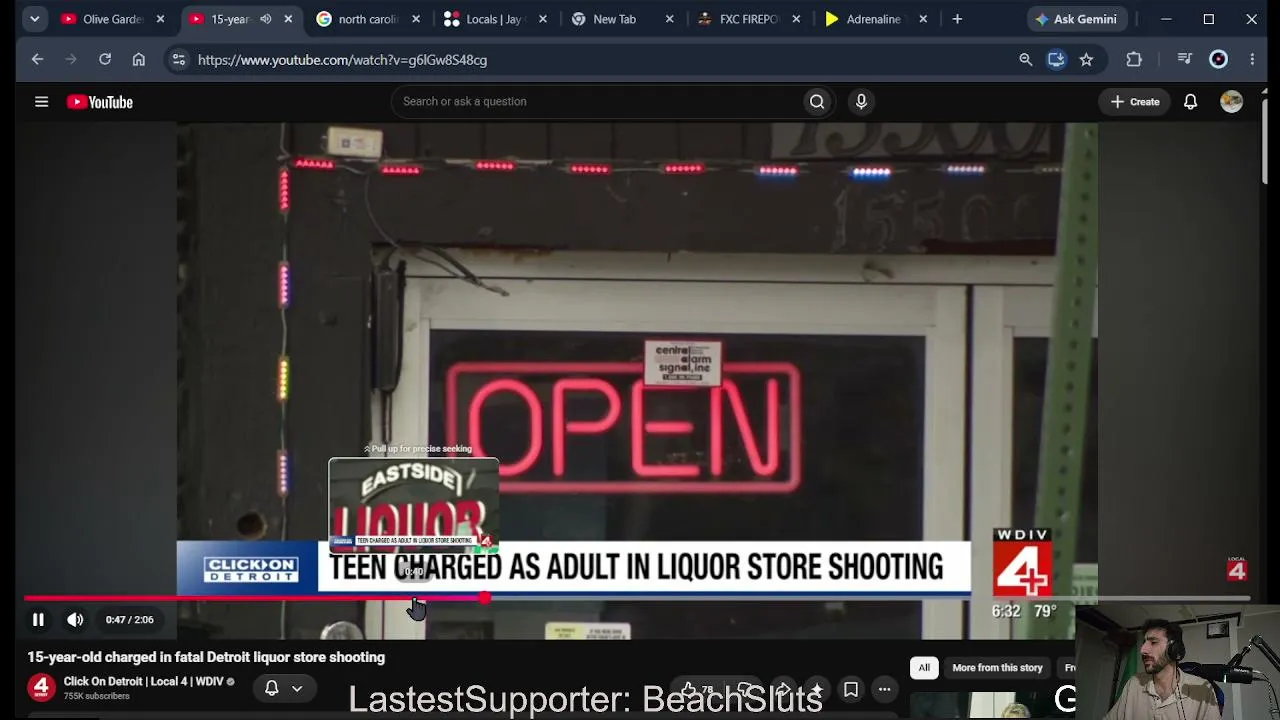Open the Create dropdown
This screenshot has height=720, width=1280.
tap(1135, 101)
